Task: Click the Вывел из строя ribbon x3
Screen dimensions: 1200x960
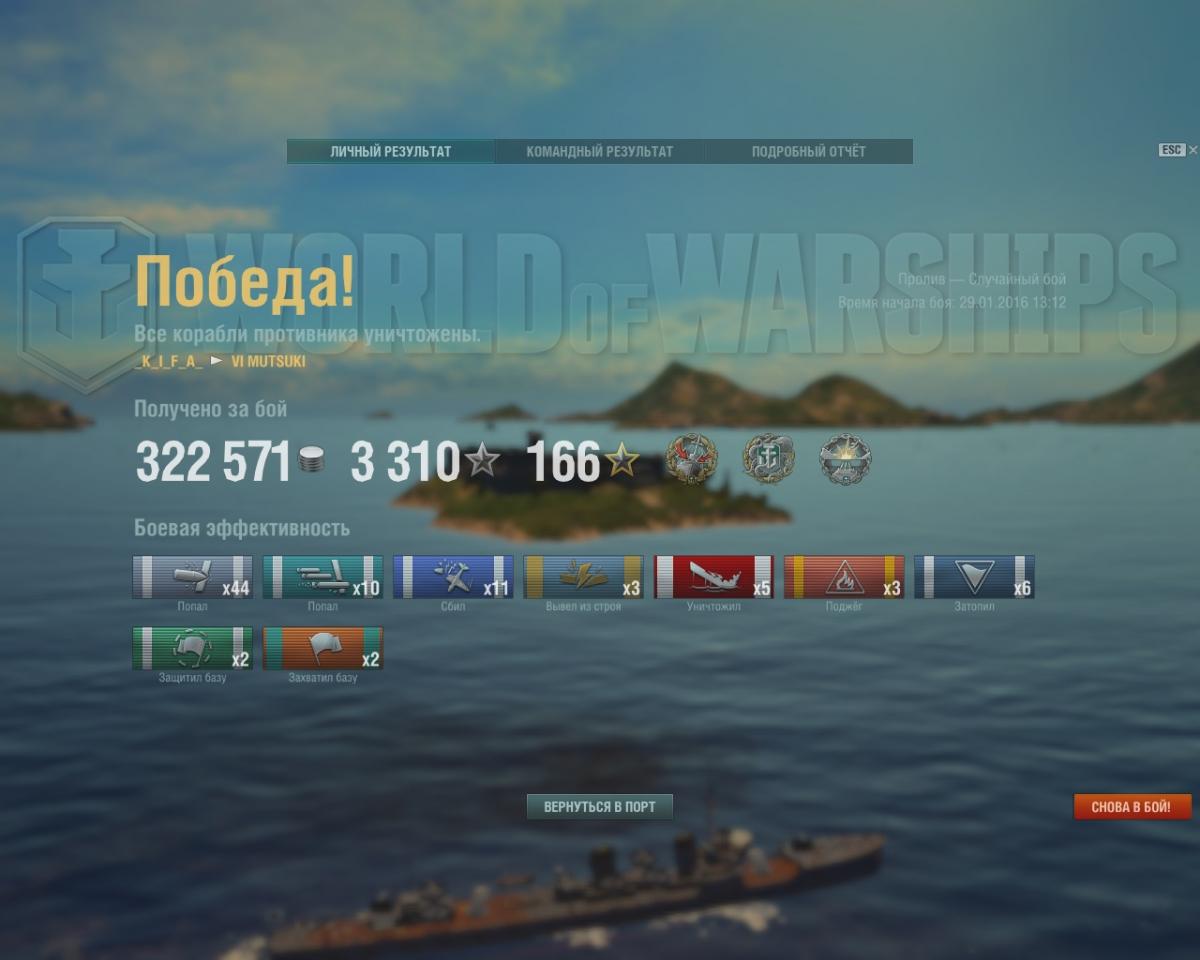Action: point(583,577)
